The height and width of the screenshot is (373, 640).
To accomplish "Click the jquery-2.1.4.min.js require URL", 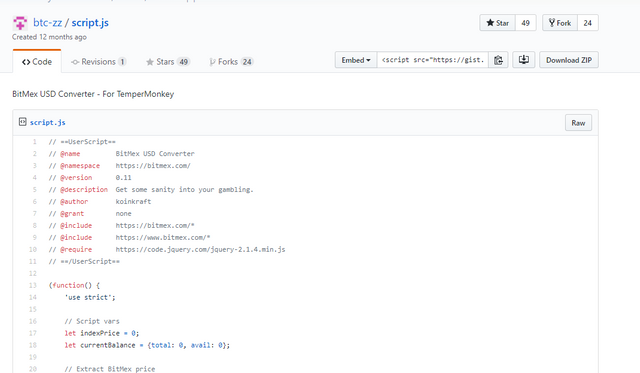I will 200,249.
